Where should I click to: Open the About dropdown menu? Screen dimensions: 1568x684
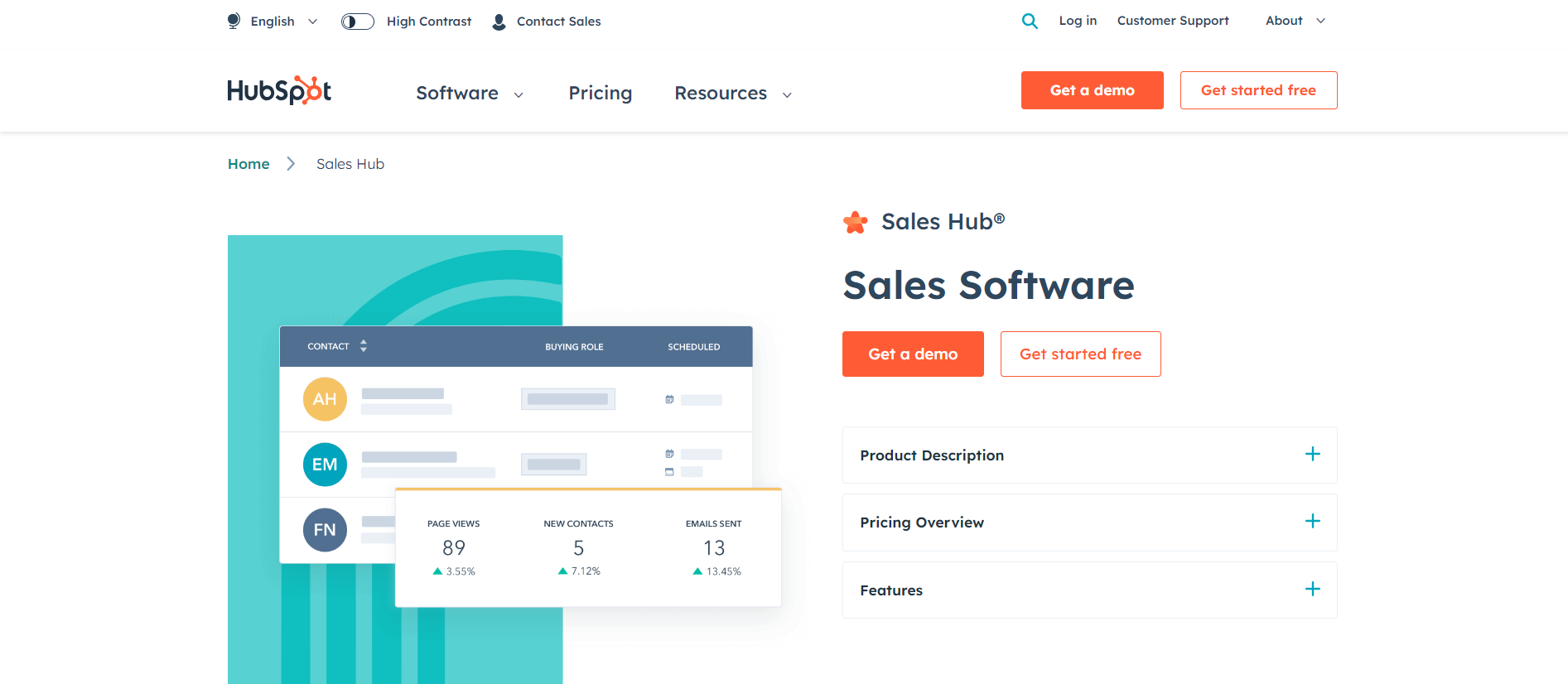(x=1295, y=21)
